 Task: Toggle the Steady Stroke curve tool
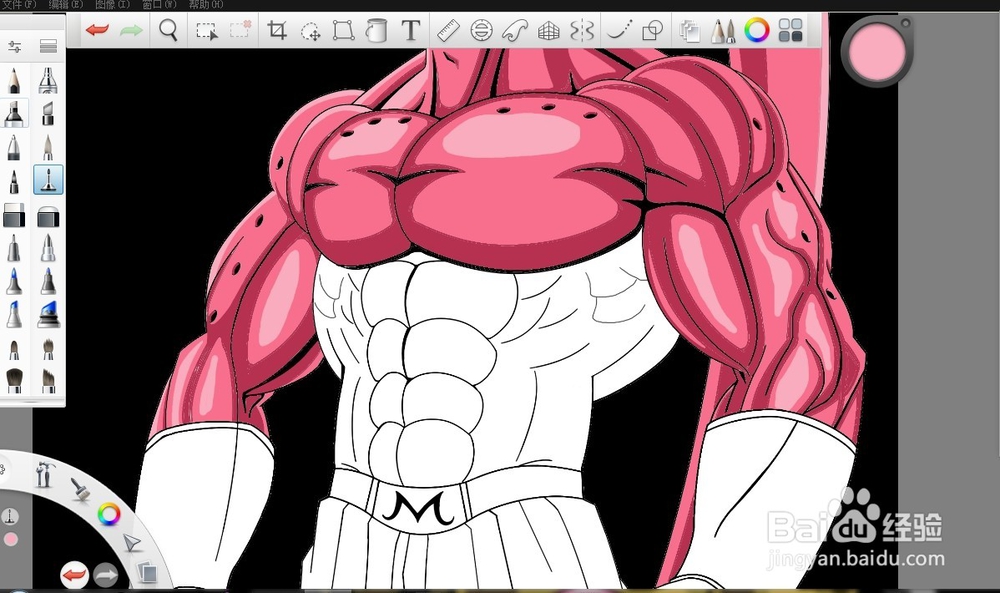click(x=619, y=30)
